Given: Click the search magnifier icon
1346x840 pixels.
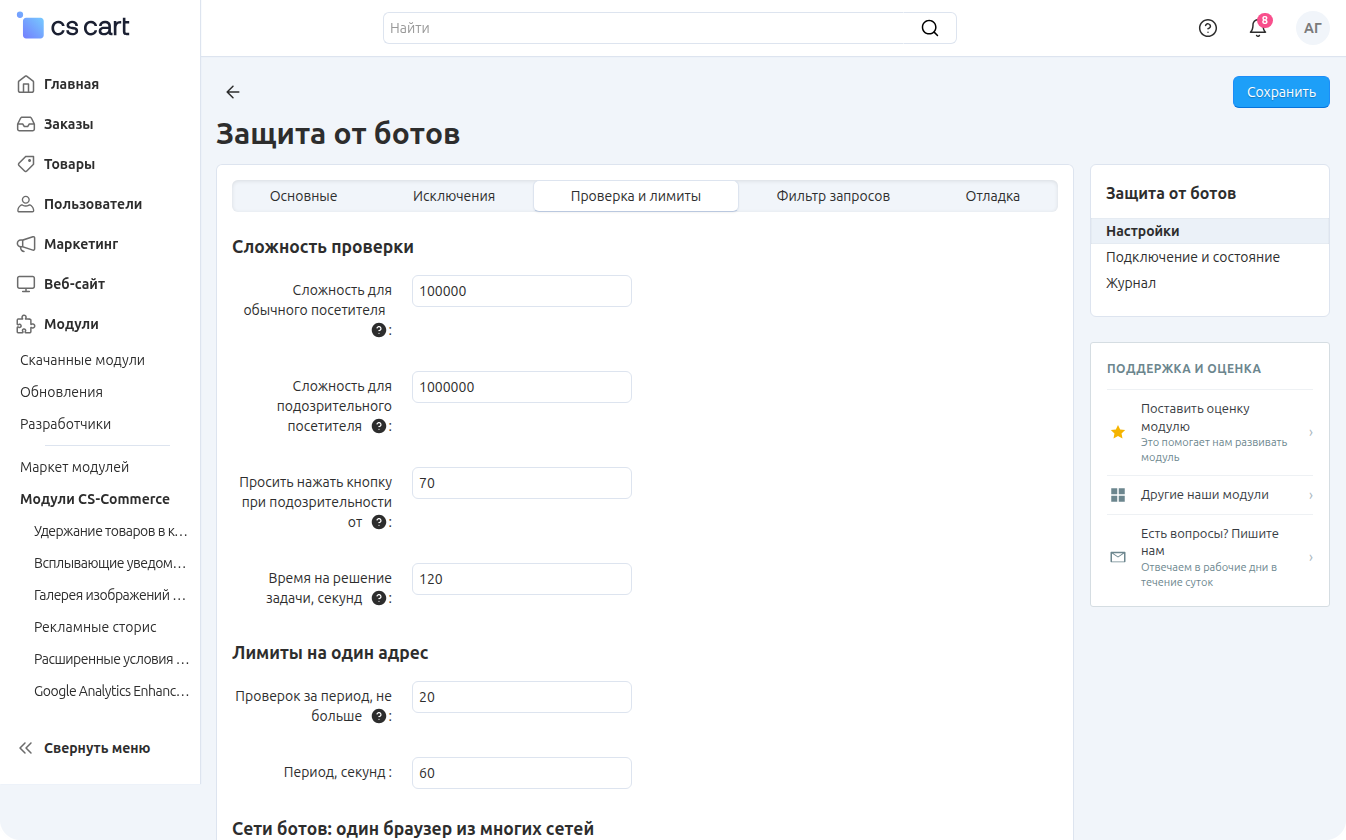Looking at the screenshot, I should (x=930, y=28).
